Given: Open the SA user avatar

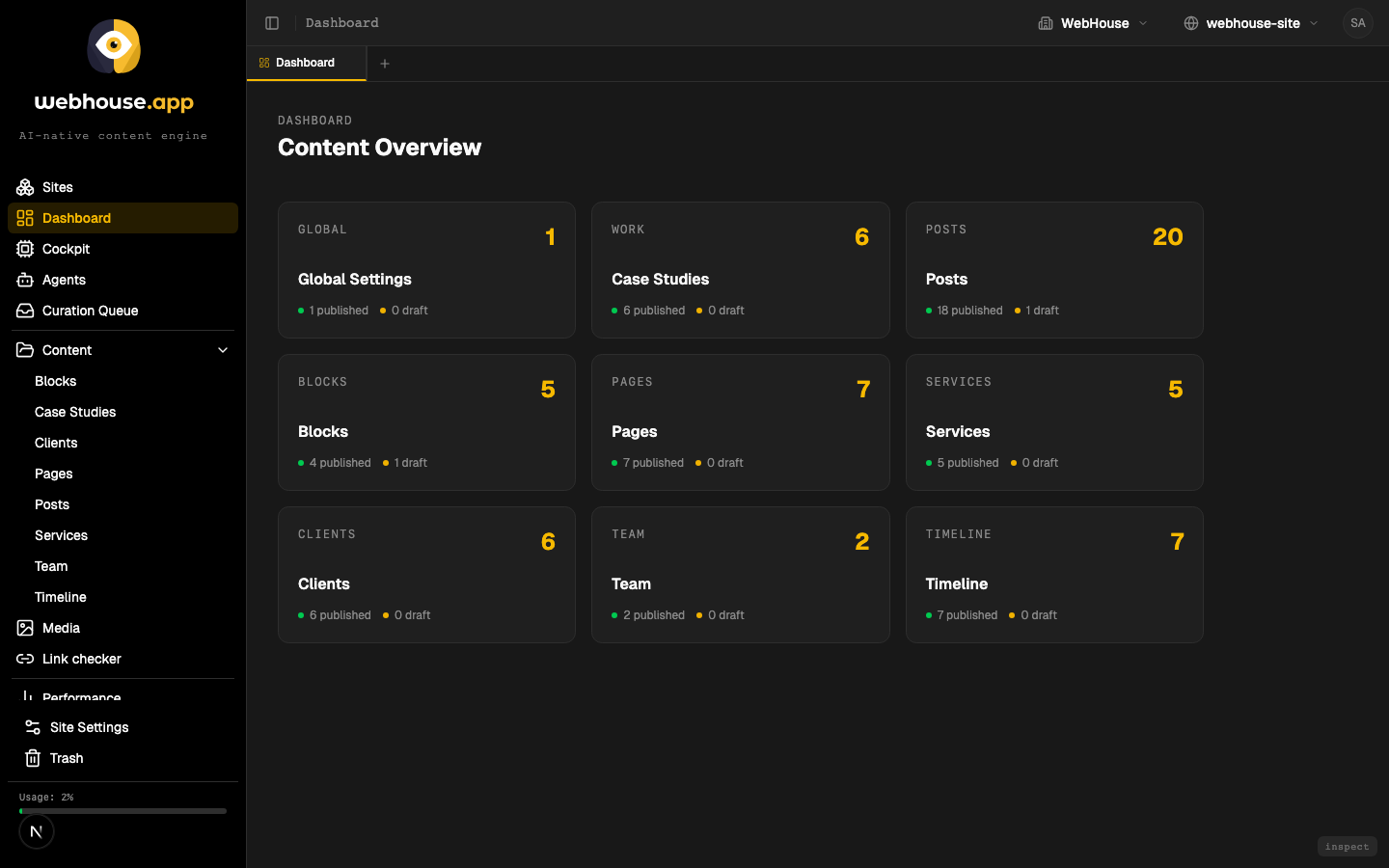Looking at the screenshot, I should pos(1358,23).
